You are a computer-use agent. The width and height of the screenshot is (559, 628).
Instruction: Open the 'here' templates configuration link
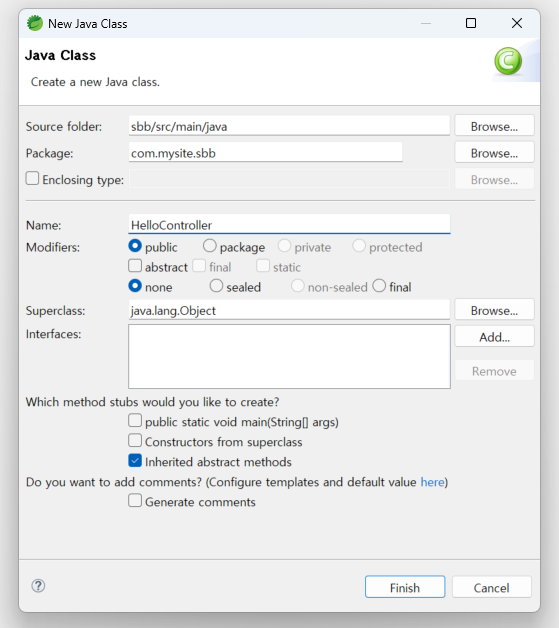[432, 482]
